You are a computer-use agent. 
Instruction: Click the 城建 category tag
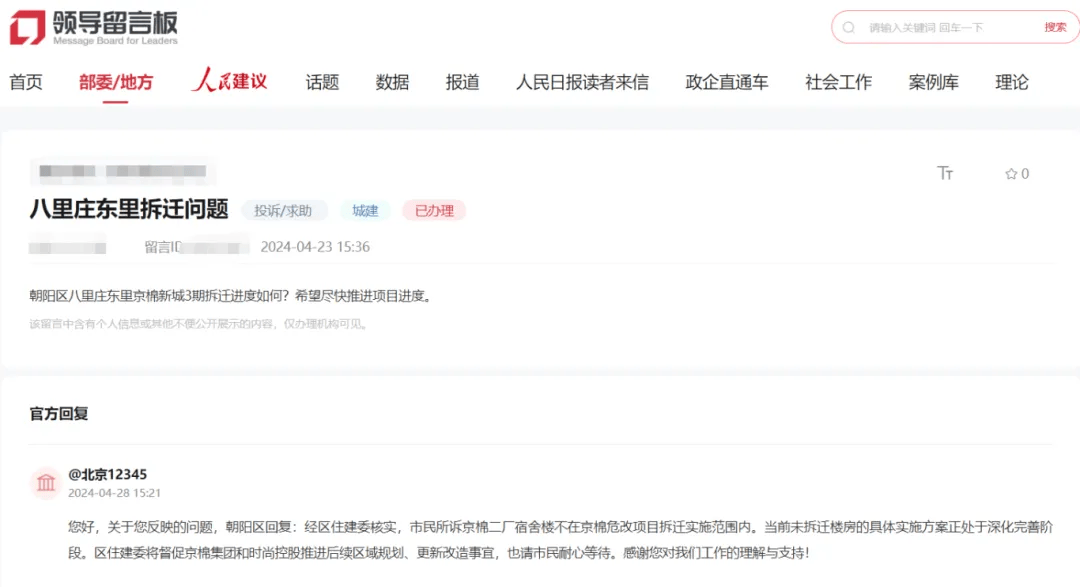[x=365, y=211]
